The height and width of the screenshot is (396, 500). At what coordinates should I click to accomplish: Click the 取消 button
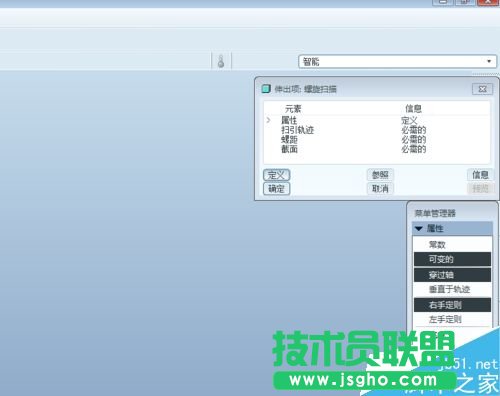(380, 189)
